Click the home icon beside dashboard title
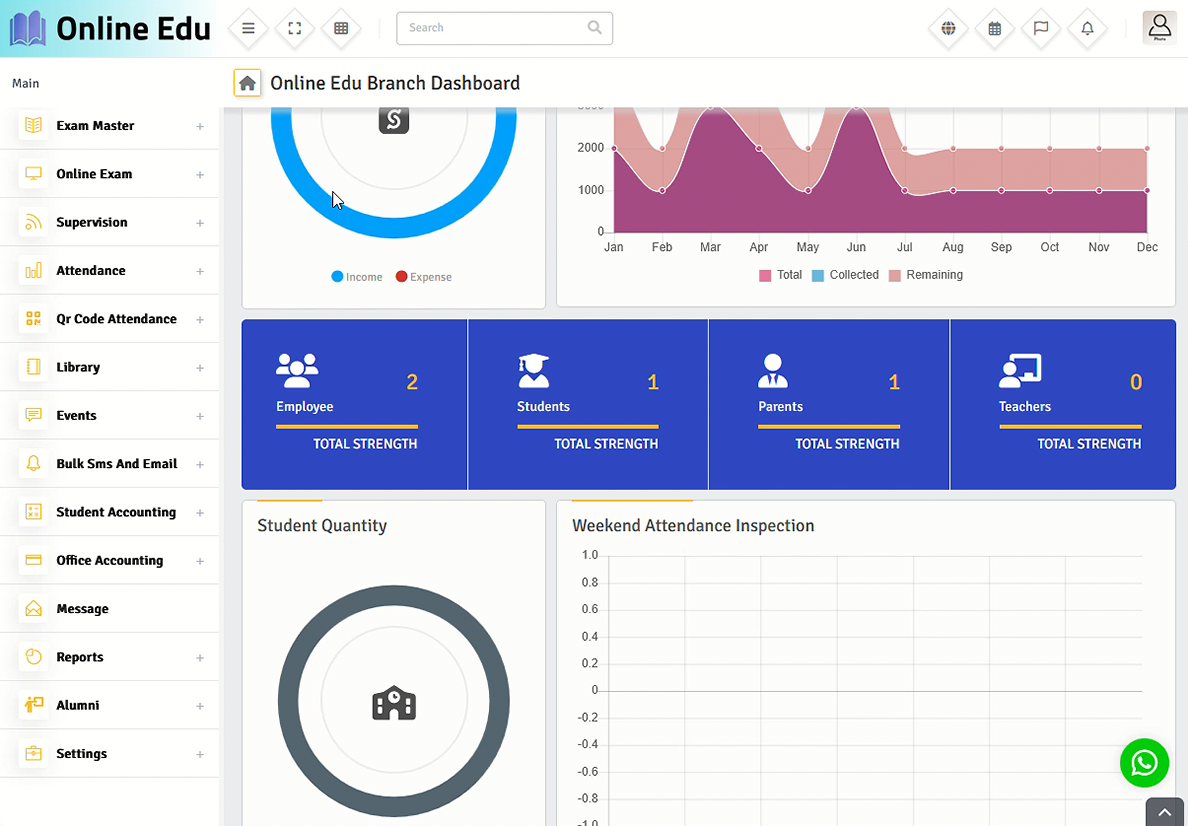This screenshot has width=1188, height=826. (x=247, y=83)
